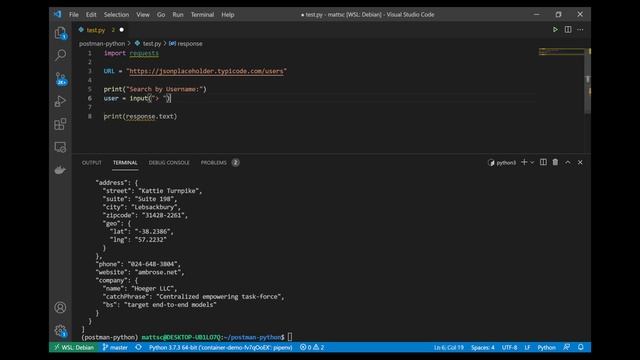Change Spaces: 4 indentation setting
This screenshot has height=360, width=640.
483,347
